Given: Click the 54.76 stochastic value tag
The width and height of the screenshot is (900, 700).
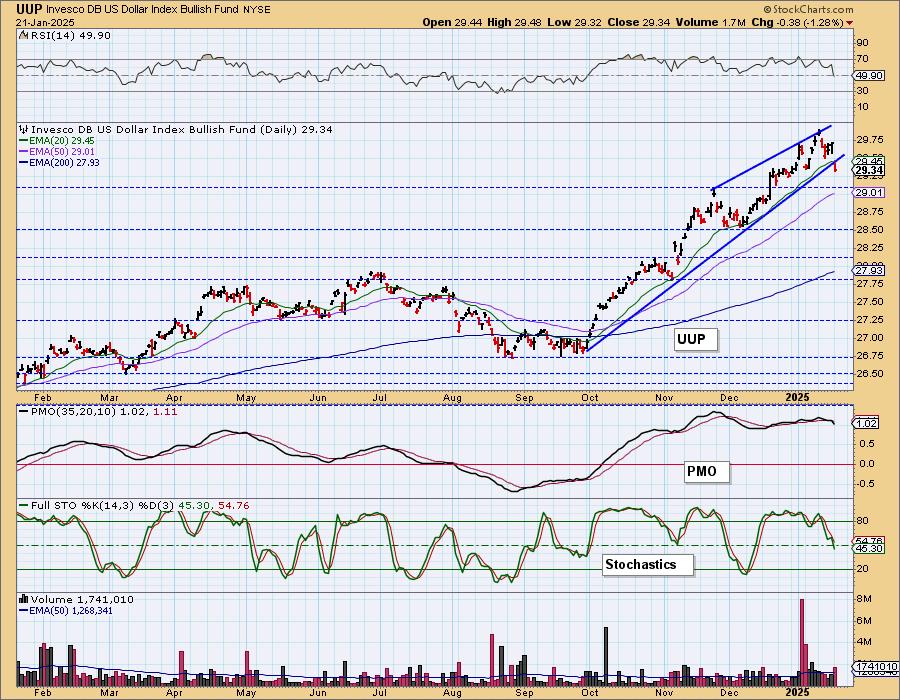Looking at the screenshot, I should (869, 540).
